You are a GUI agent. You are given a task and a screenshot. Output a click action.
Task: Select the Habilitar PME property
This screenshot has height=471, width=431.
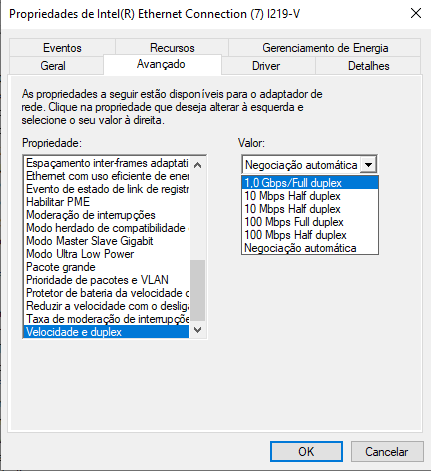107,202
